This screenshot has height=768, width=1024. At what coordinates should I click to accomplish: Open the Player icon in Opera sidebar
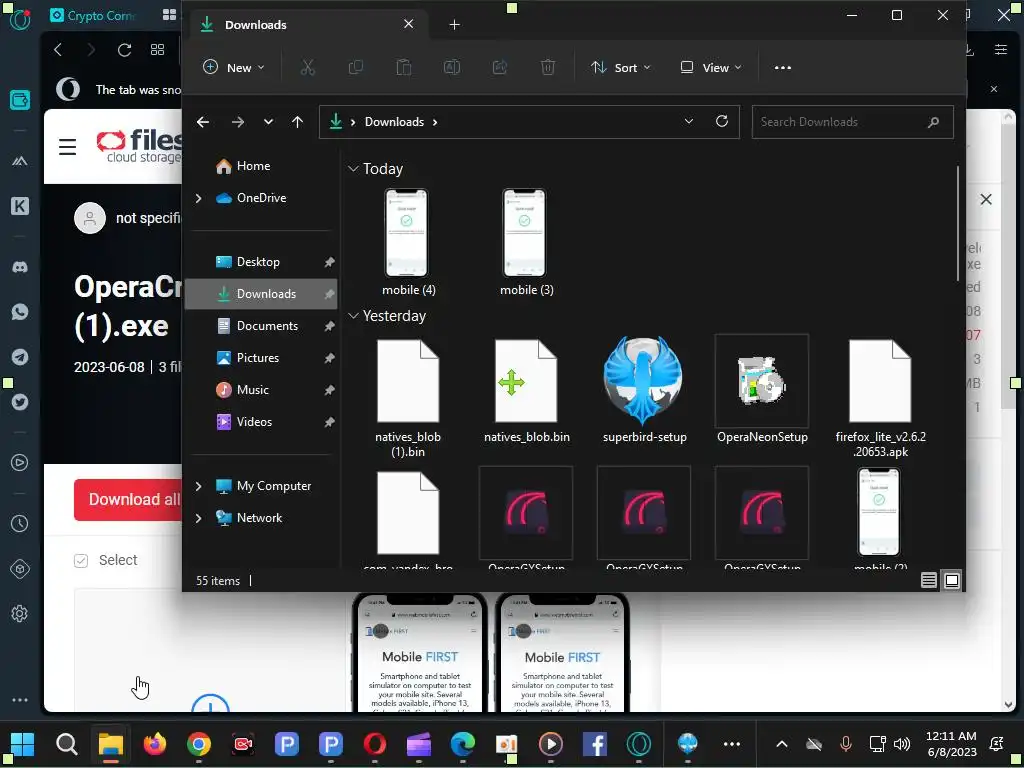tap(20, 462)
